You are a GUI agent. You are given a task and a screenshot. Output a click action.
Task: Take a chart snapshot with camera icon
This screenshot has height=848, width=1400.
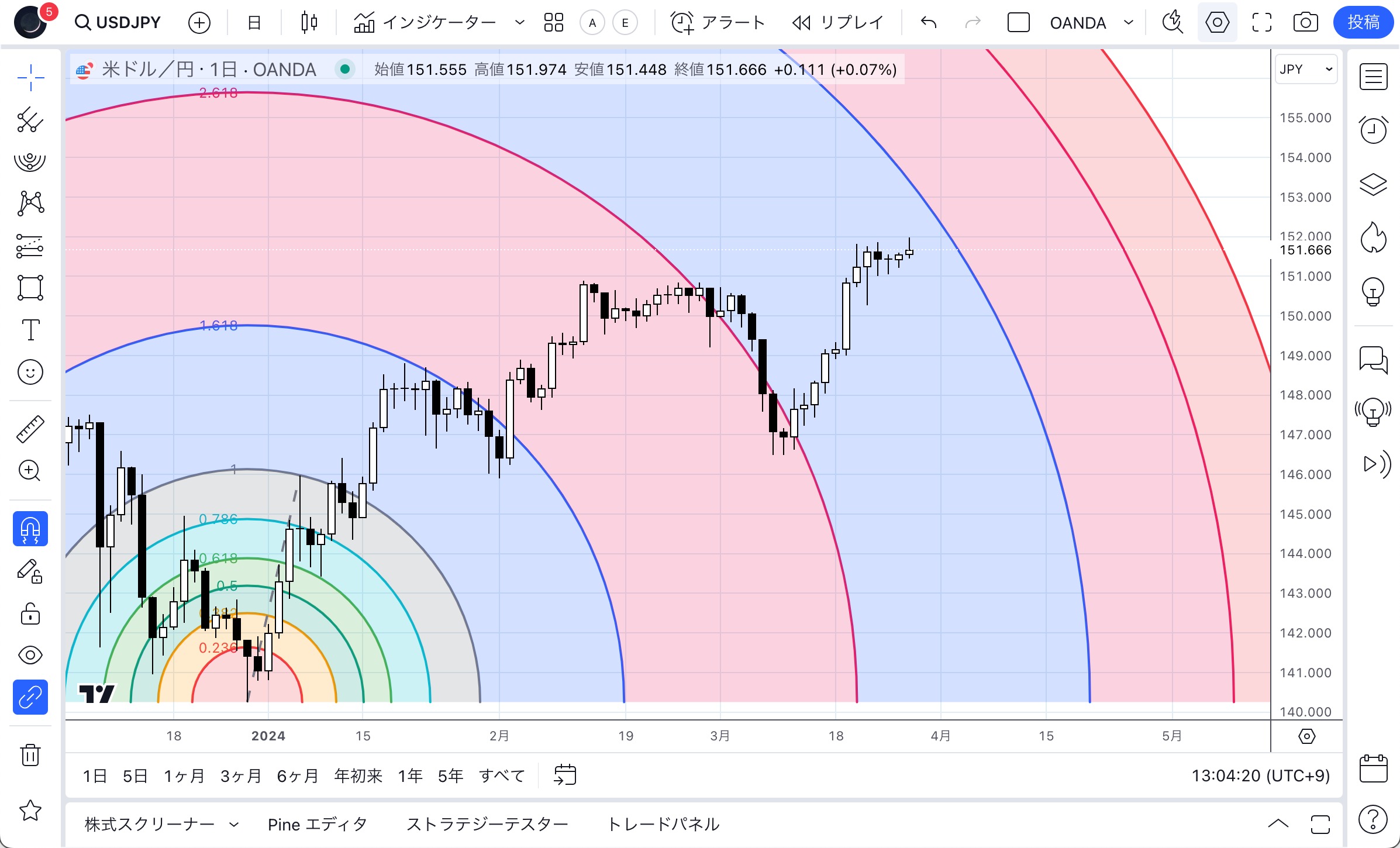click(1305, 23)
